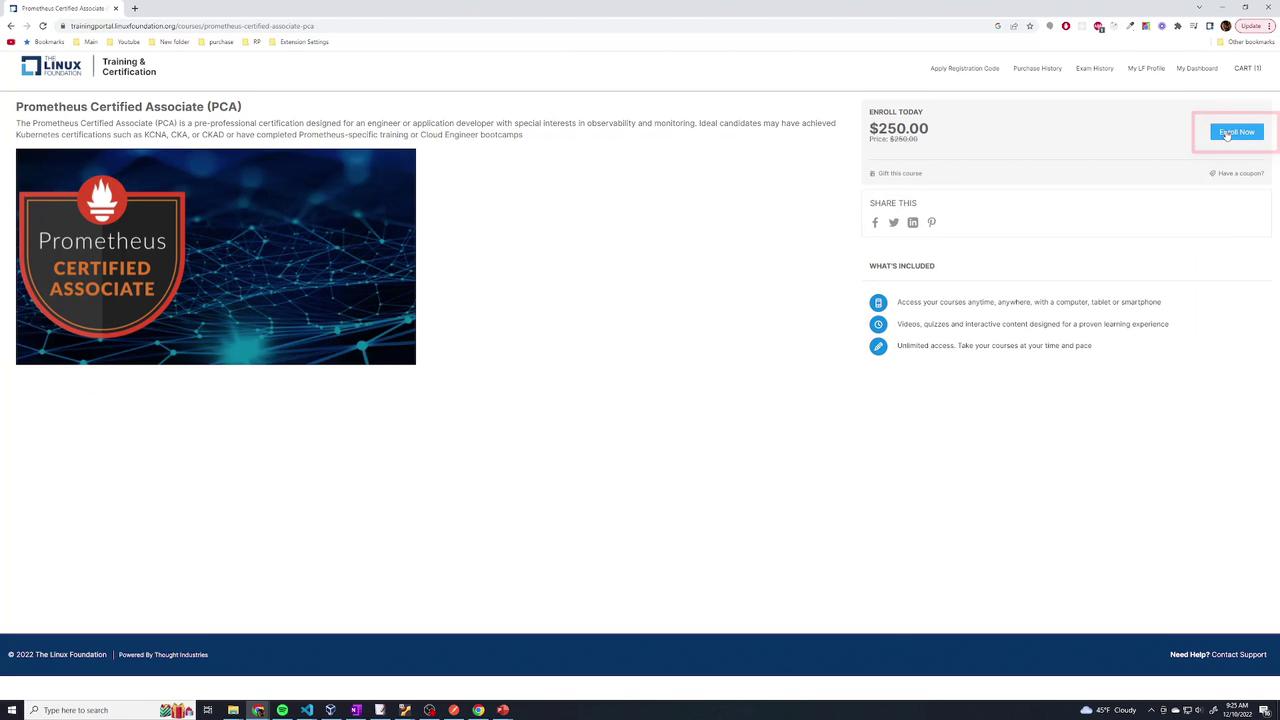The height and width of the screenshot is (720, 1280).
Task: Share the course on Pinterest
Action: (x=932, y=223)
